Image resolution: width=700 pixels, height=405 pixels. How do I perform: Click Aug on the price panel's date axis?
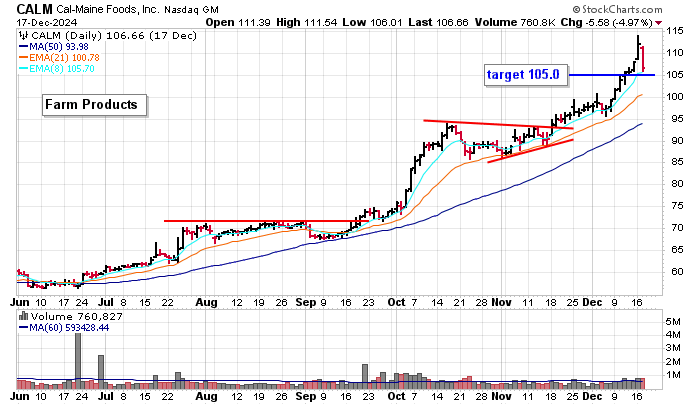(x=206, y=303)
